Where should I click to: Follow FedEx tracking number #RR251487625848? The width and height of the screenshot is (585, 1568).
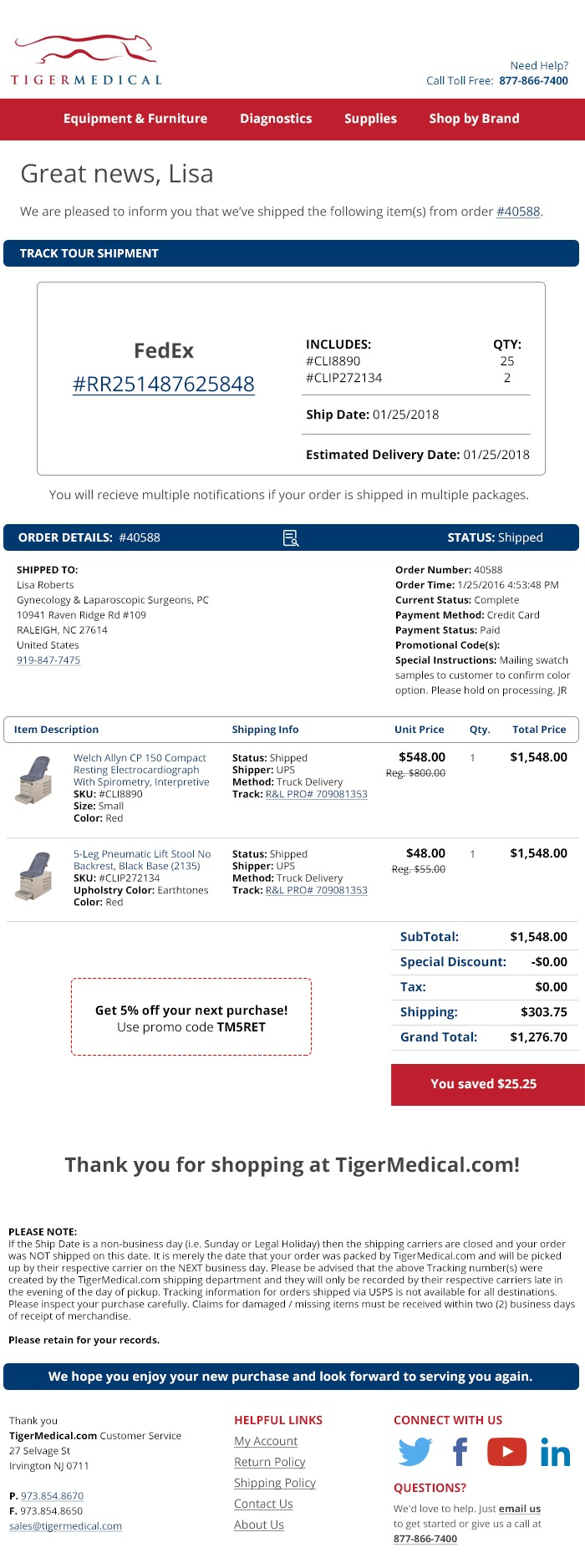click(x=164, y=384)
